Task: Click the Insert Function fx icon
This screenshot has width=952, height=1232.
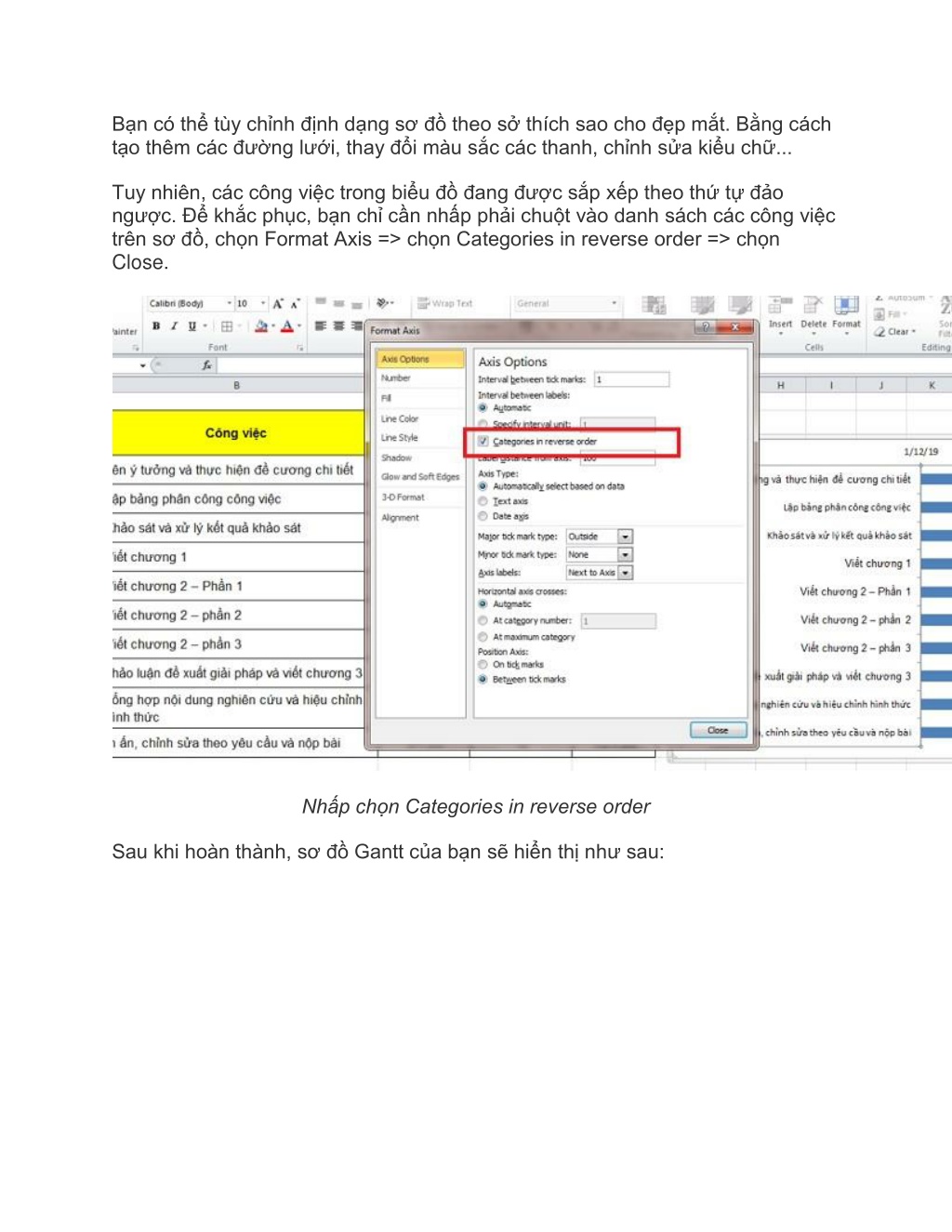Action: [206, 365]
